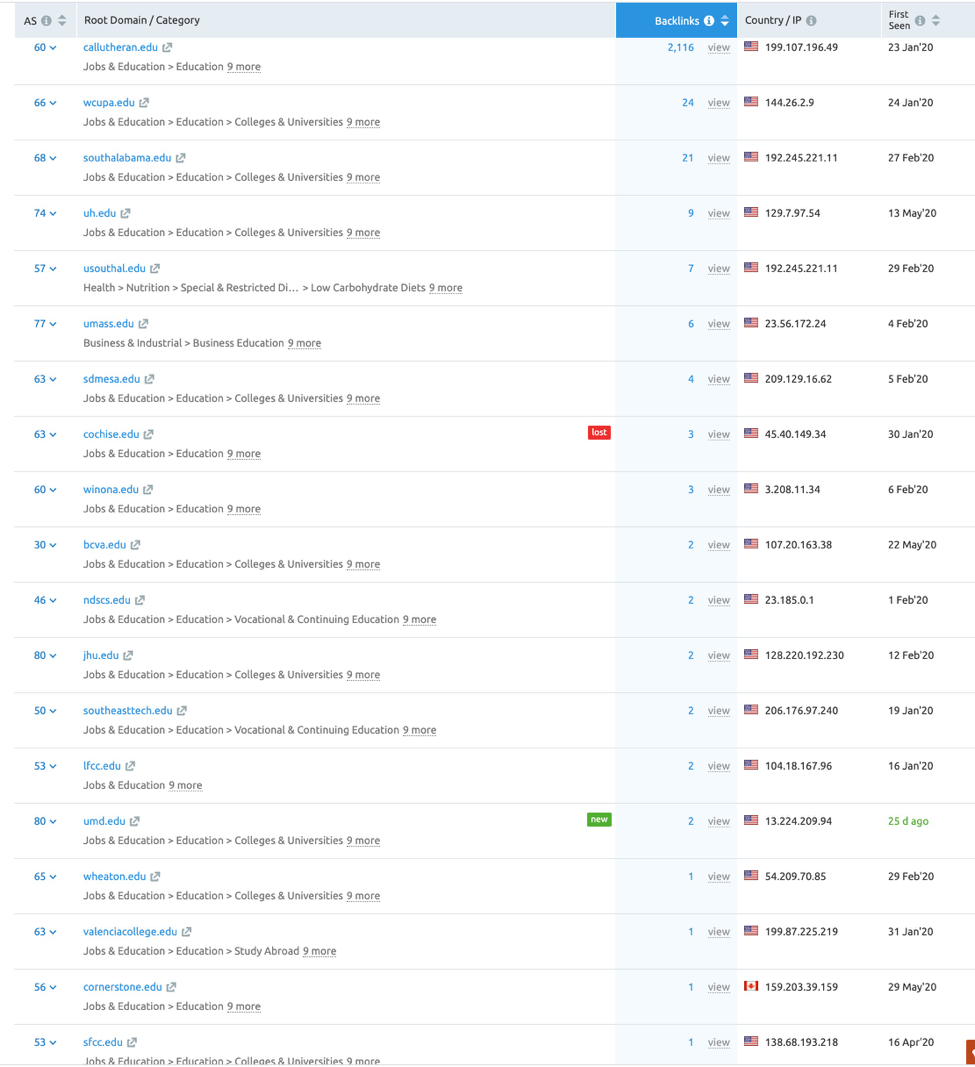
Task: Sort by AS column arrows
Action: 62,20
